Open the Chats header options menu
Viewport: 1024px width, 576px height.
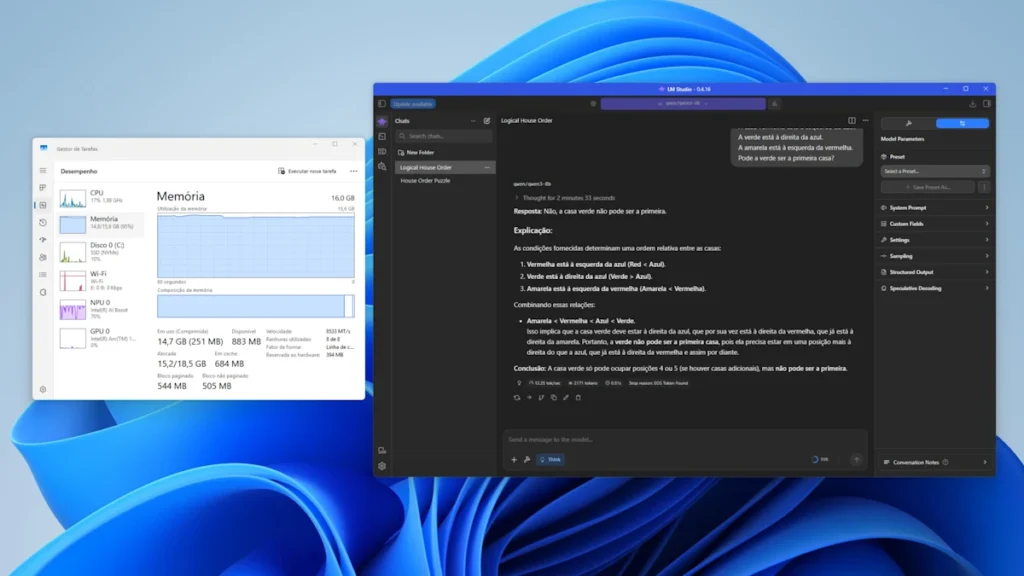click(473, 121)
